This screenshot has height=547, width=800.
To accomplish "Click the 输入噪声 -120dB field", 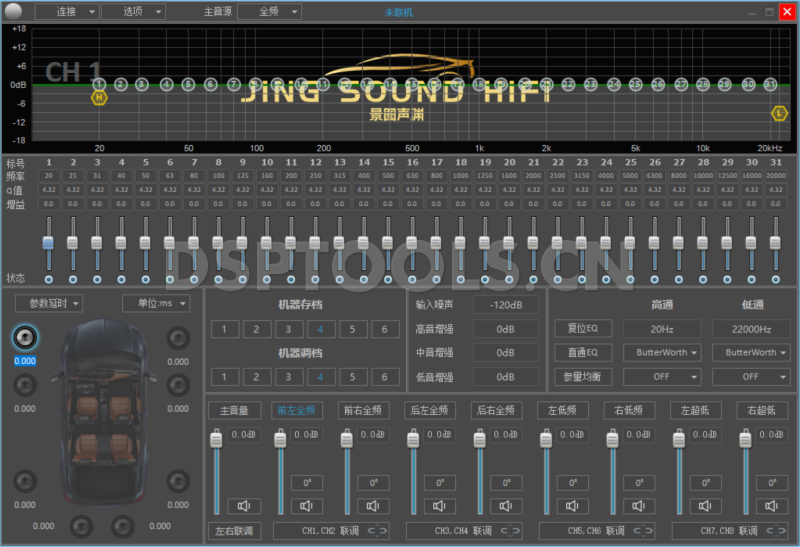I will coord(506,305).
